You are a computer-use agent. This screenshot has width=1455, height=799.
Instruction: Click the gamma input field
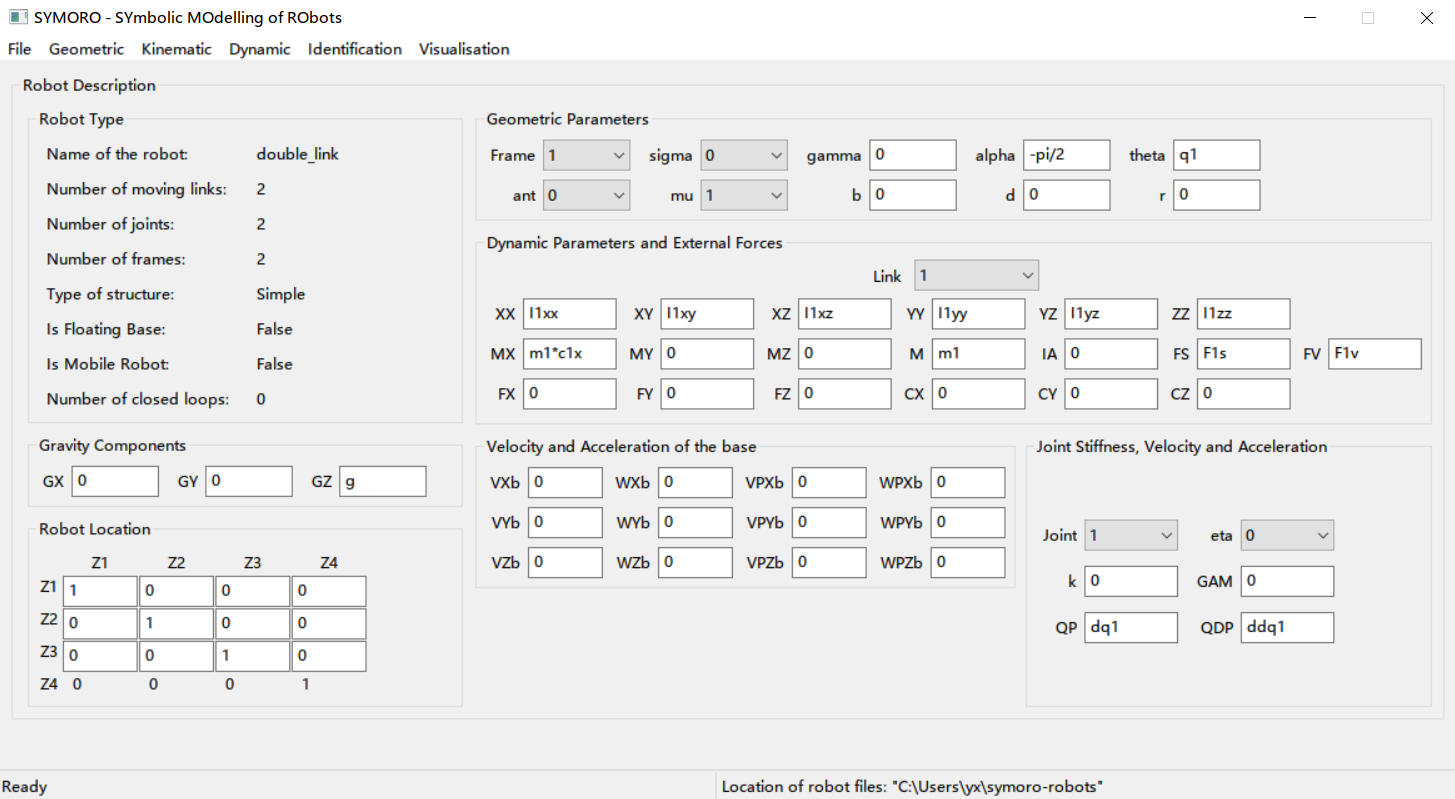(913, 155)
